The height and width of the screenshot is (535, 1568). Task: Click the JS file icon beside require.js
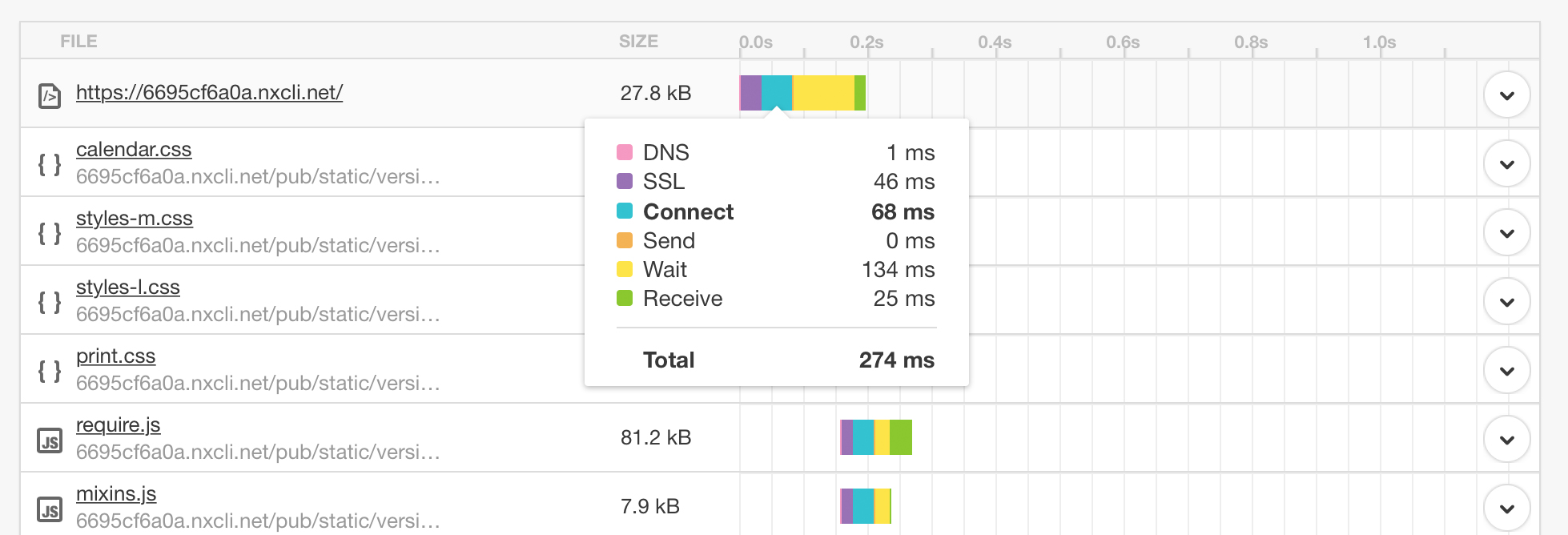click(x=50, y=441)
